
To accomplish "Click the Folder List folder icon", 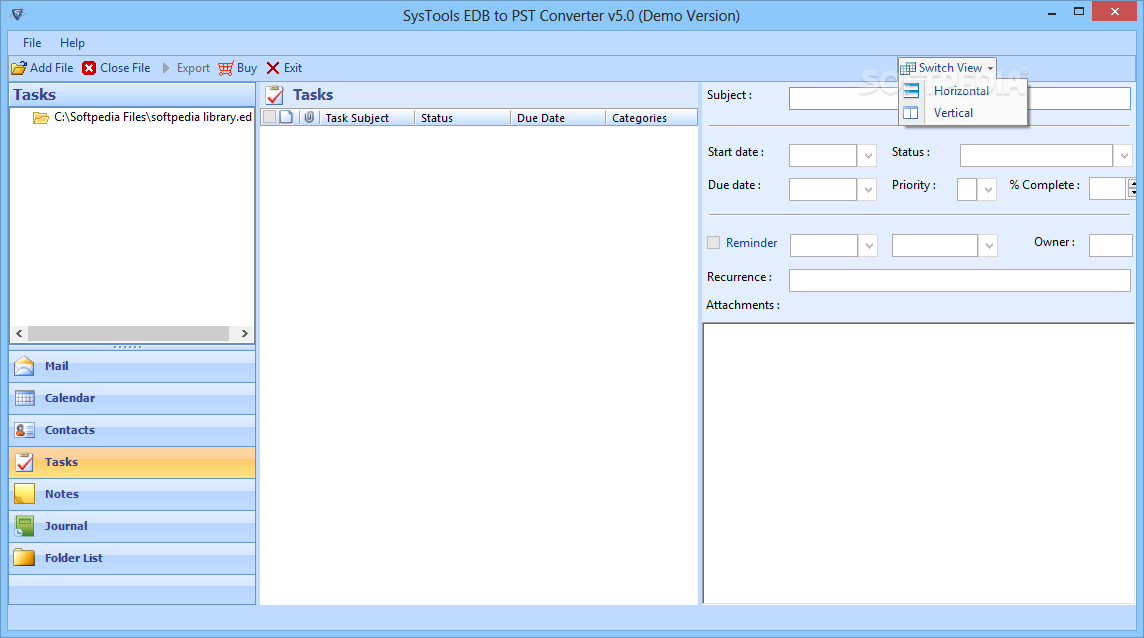I will (24, 558).
